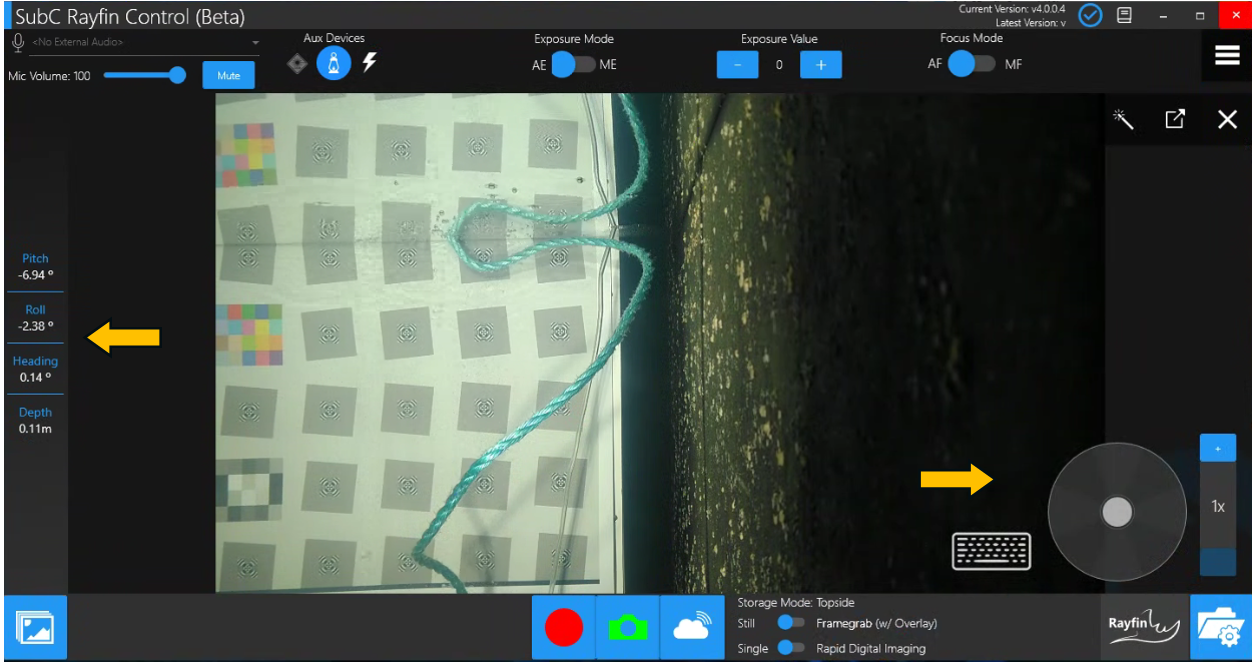Open the folder settings icon

coord(1221,628)
